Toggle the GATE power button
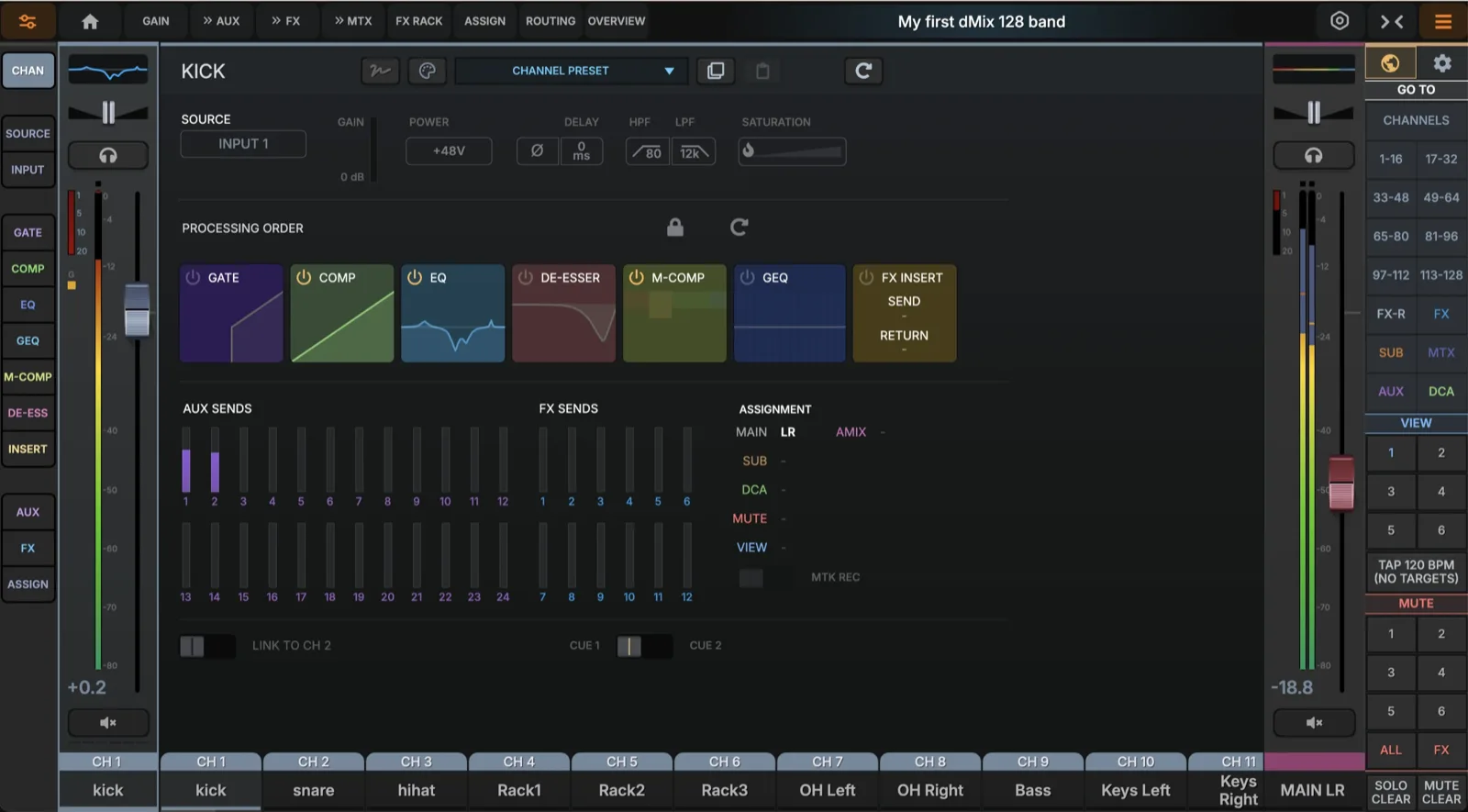The width and height of the screenshot is (1468, 812). point(193,277)
